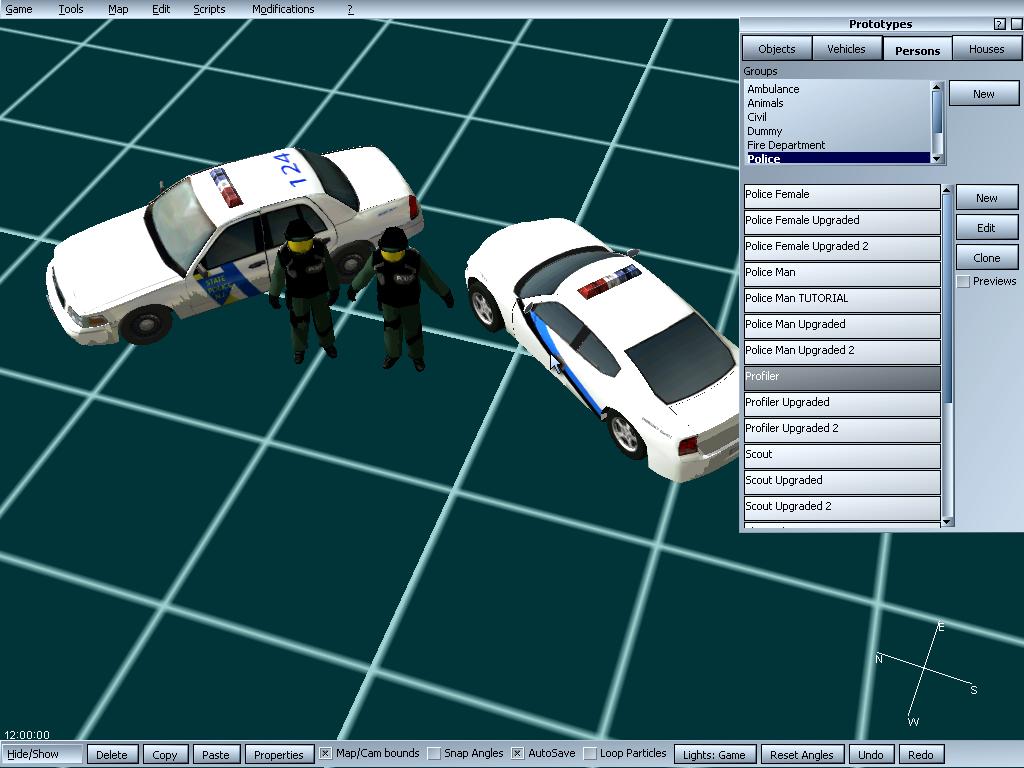Open the Scripts menu

(209, 9)
